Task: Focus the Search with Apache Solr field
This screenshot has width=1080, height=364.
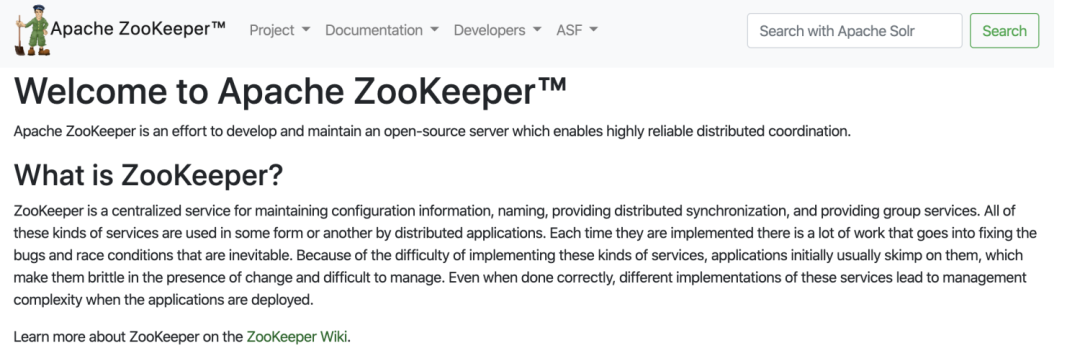Action: (854, 30)
